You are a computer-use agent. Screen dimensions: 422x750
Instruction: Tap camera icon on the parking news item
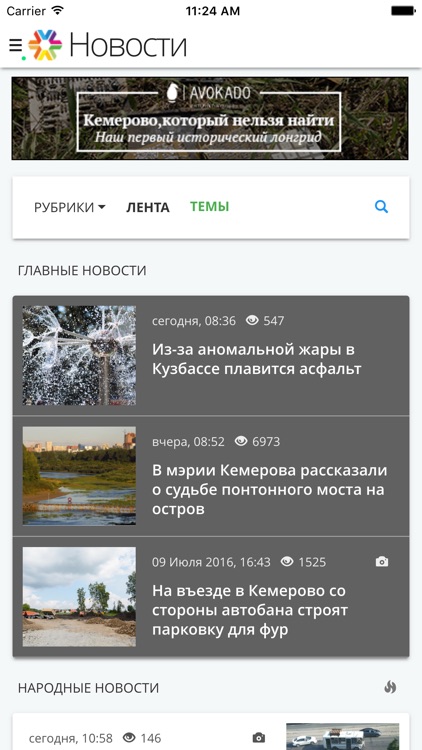point(382,562)
